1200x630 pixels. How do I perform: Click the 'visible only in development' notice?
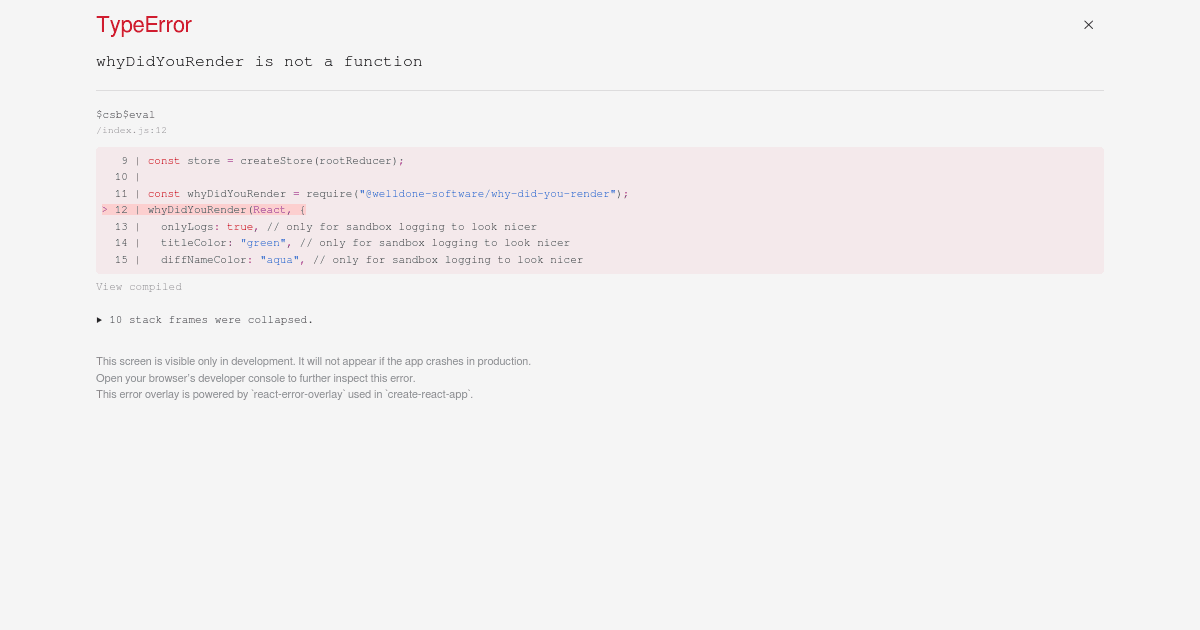click(x=313, y=361)
